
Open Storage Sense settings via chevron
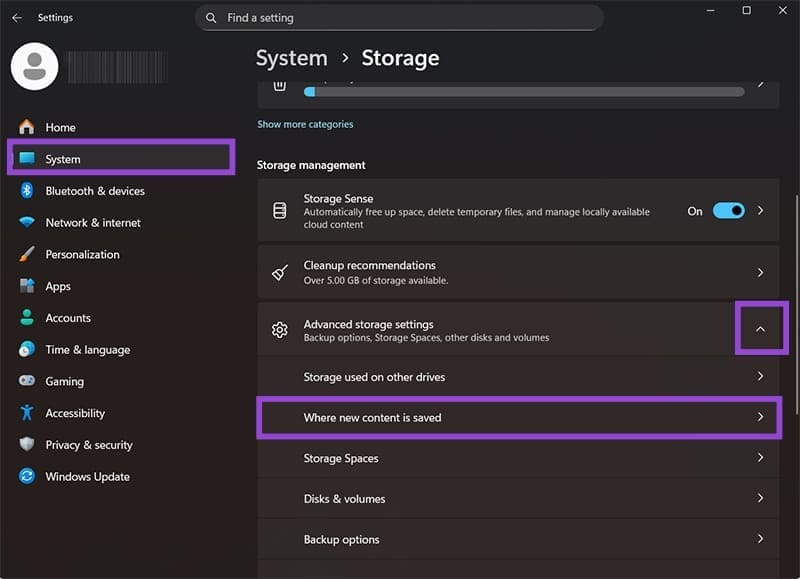[x=761, y=211]
